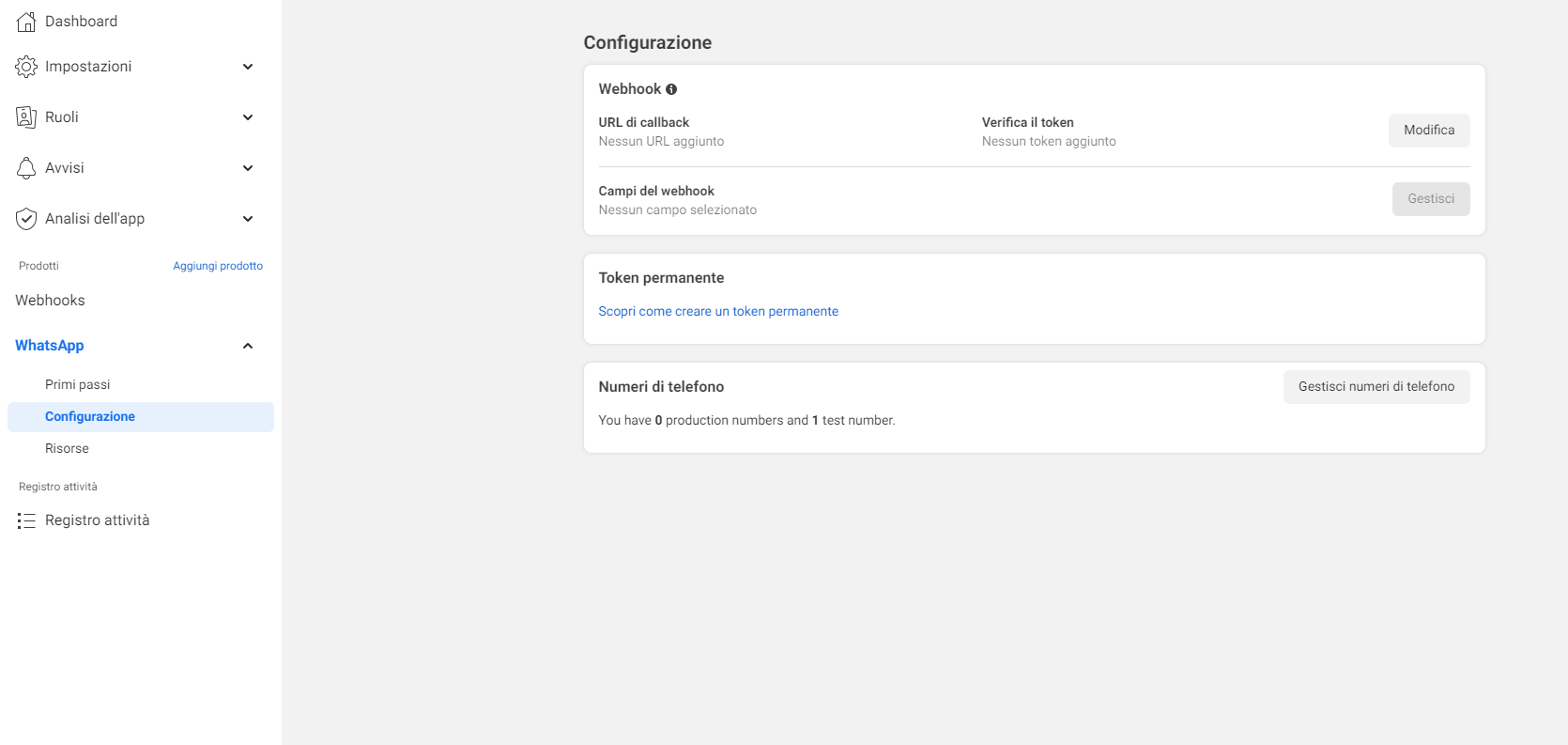Select the Configurazione menu item
1568x745 pixels.
click(141, 417)
